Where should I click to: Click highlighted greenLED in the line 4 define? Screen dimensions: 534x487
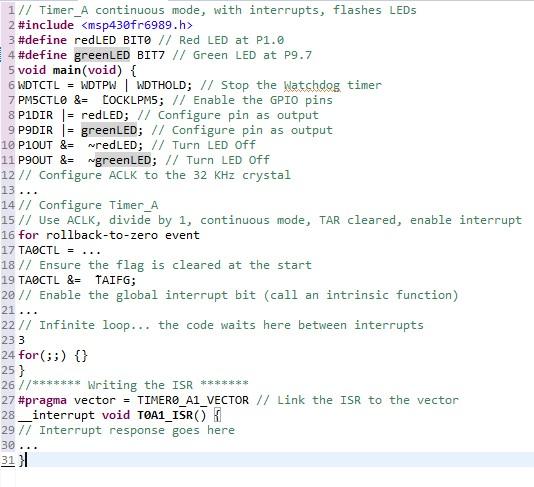(x=102, y=55)
